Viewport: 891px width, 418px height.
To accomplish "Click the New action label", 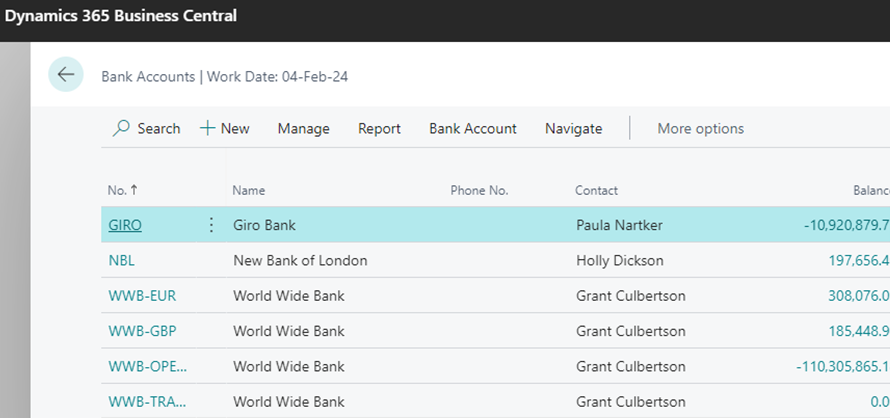I will coord(235,129).
